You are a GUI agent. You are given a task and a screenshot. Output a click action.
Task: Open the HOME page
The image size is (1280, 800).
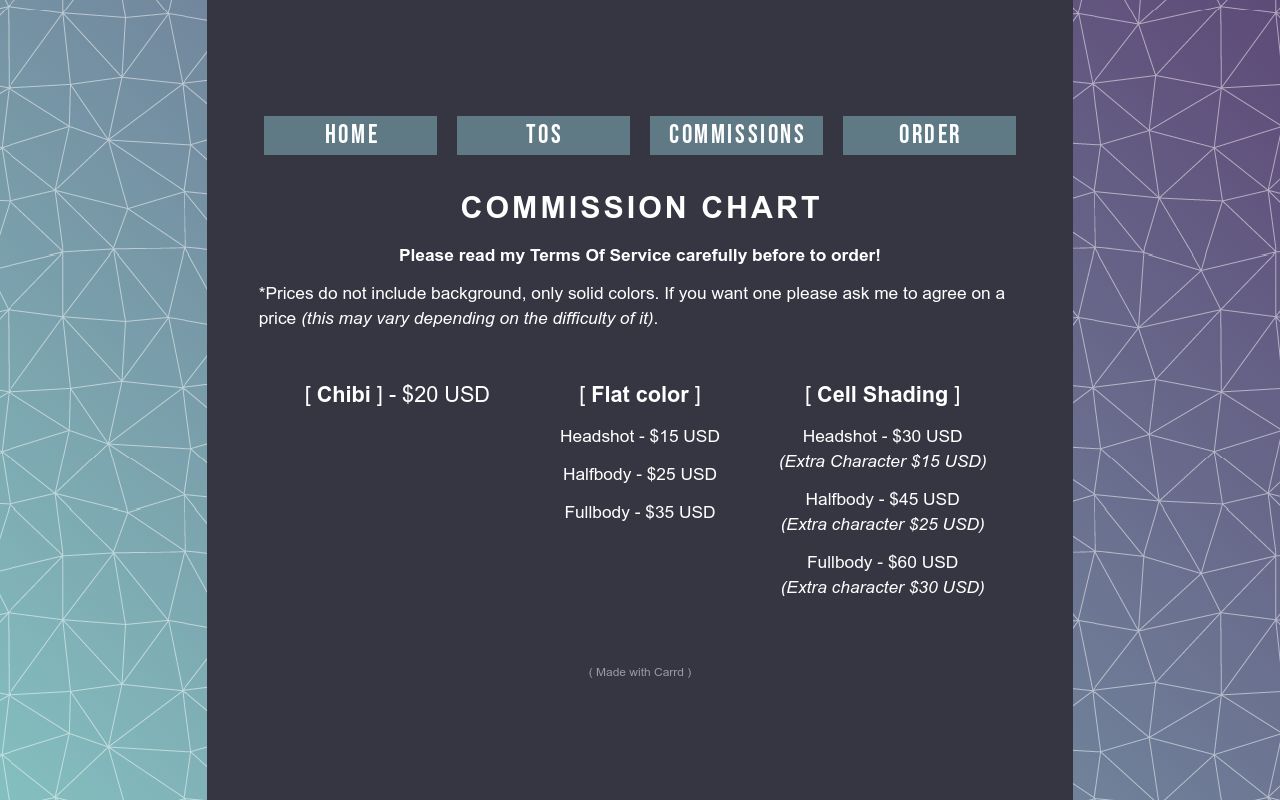pos(350,135)
